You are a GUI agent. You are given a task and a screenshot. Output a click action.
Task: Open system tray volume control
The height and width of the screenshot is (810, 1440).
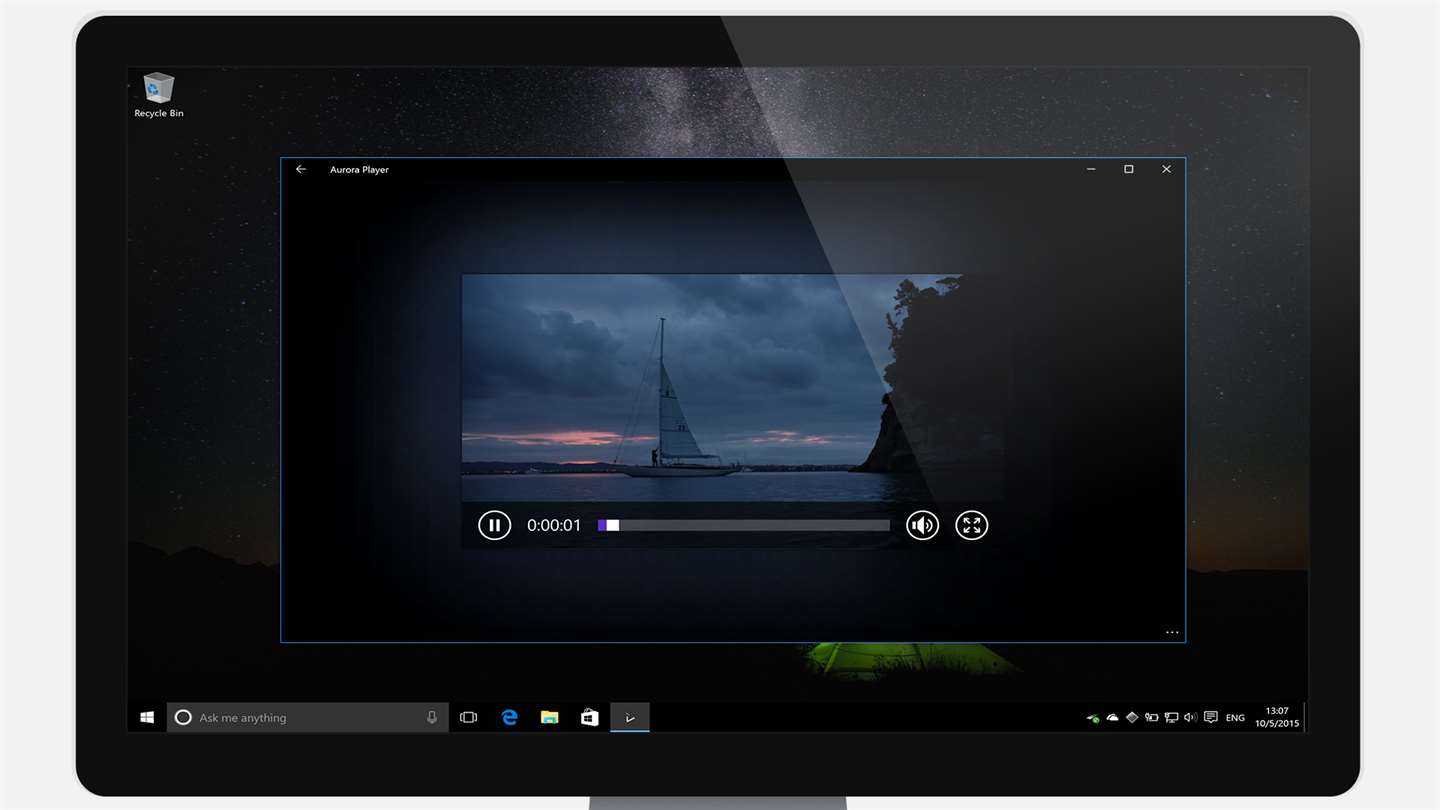1190,718
